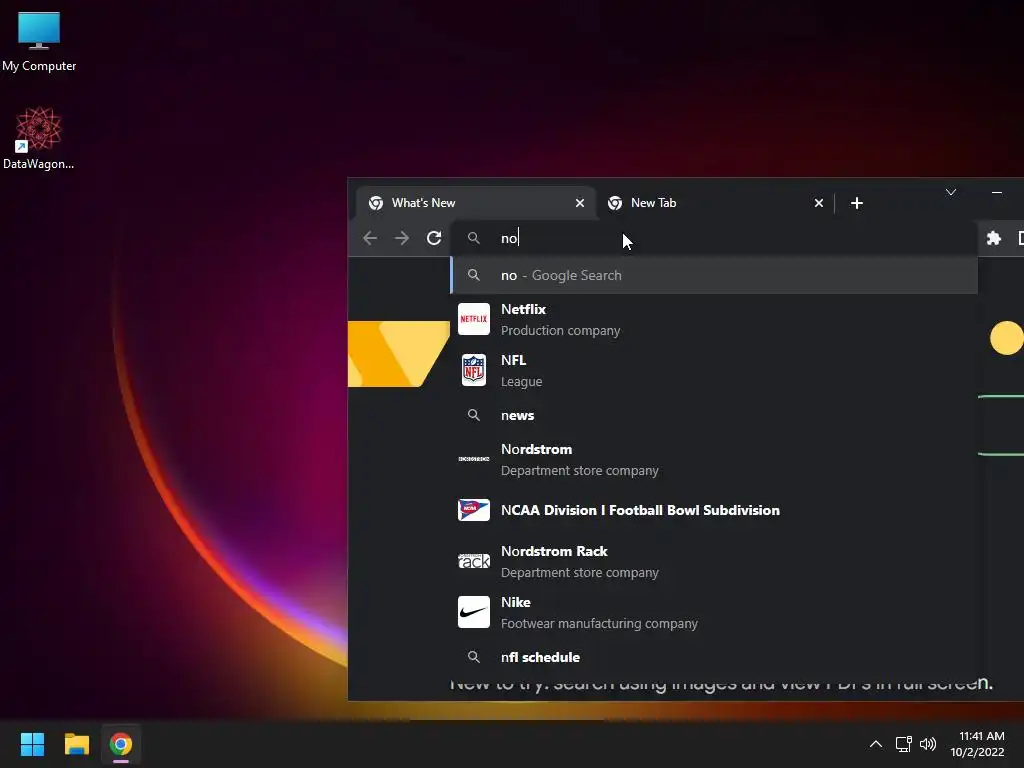Open the Windows Start menu
Screen dimensions: 1024x768
click(x=32, y=744)
